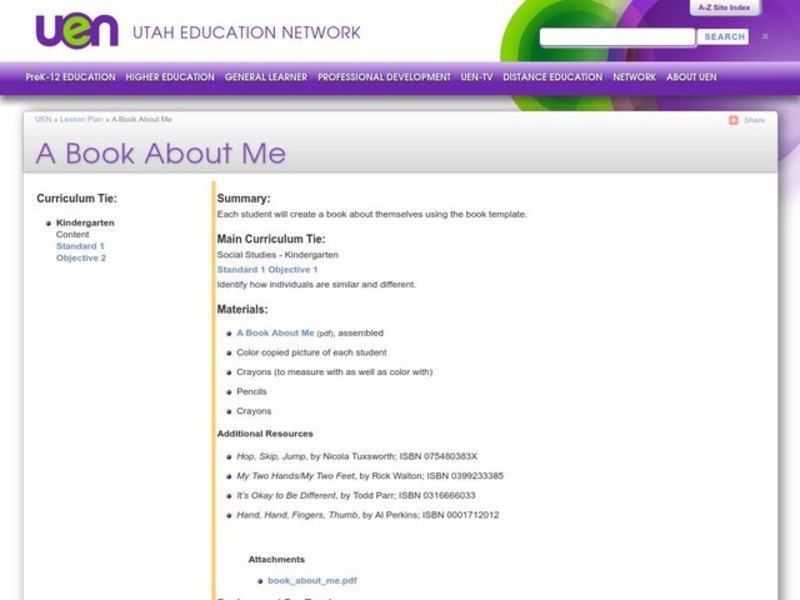Go to Lesson Plan breadcrumb

point(81,120)
